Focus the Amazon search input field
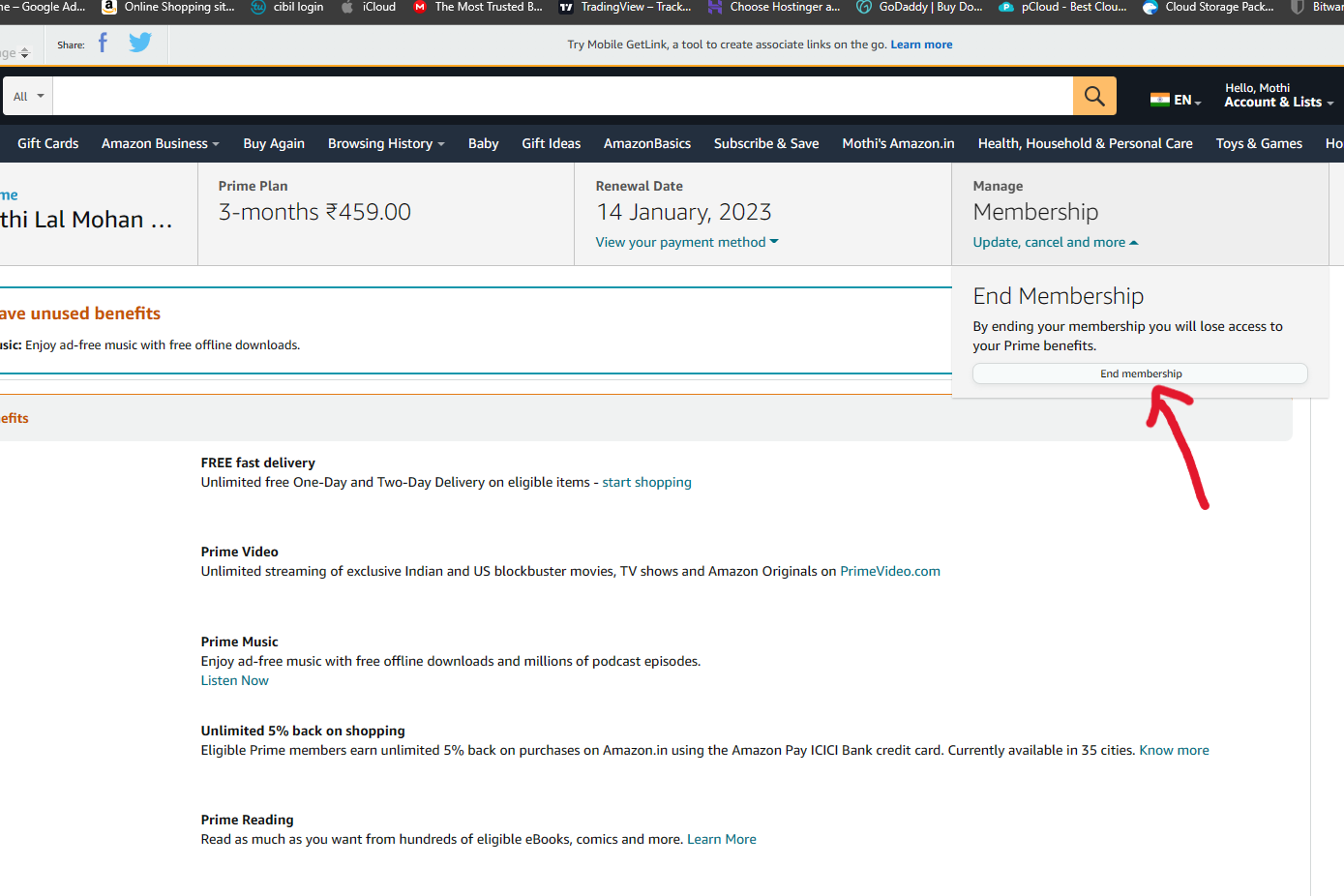Viewport: 1344px width, 896px height. pos(562,96)
